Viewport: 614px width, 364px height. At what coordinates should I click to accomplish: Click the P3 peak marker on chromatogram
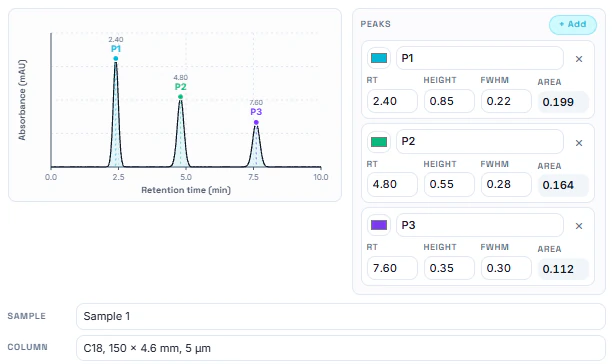[x=256, y=123]
